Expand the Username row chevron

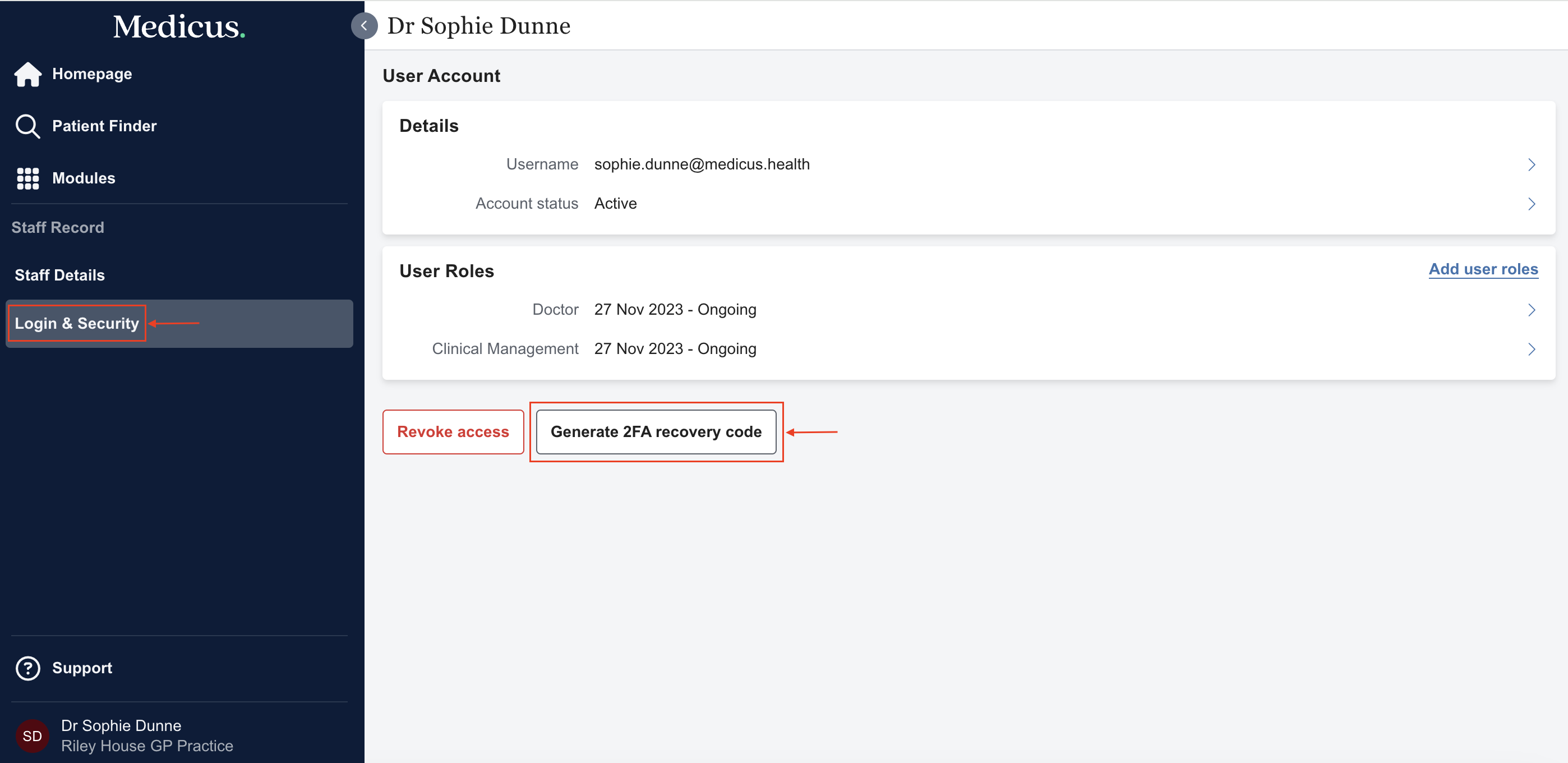(1531, 164)
